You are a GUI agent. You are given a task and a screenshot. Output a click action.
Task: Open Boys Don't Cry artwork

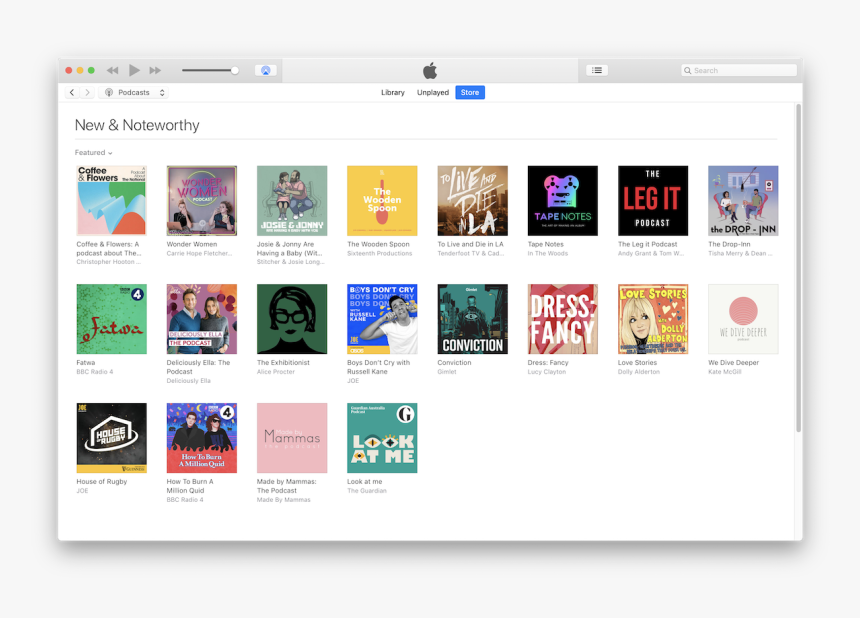(x=382, y=319)
